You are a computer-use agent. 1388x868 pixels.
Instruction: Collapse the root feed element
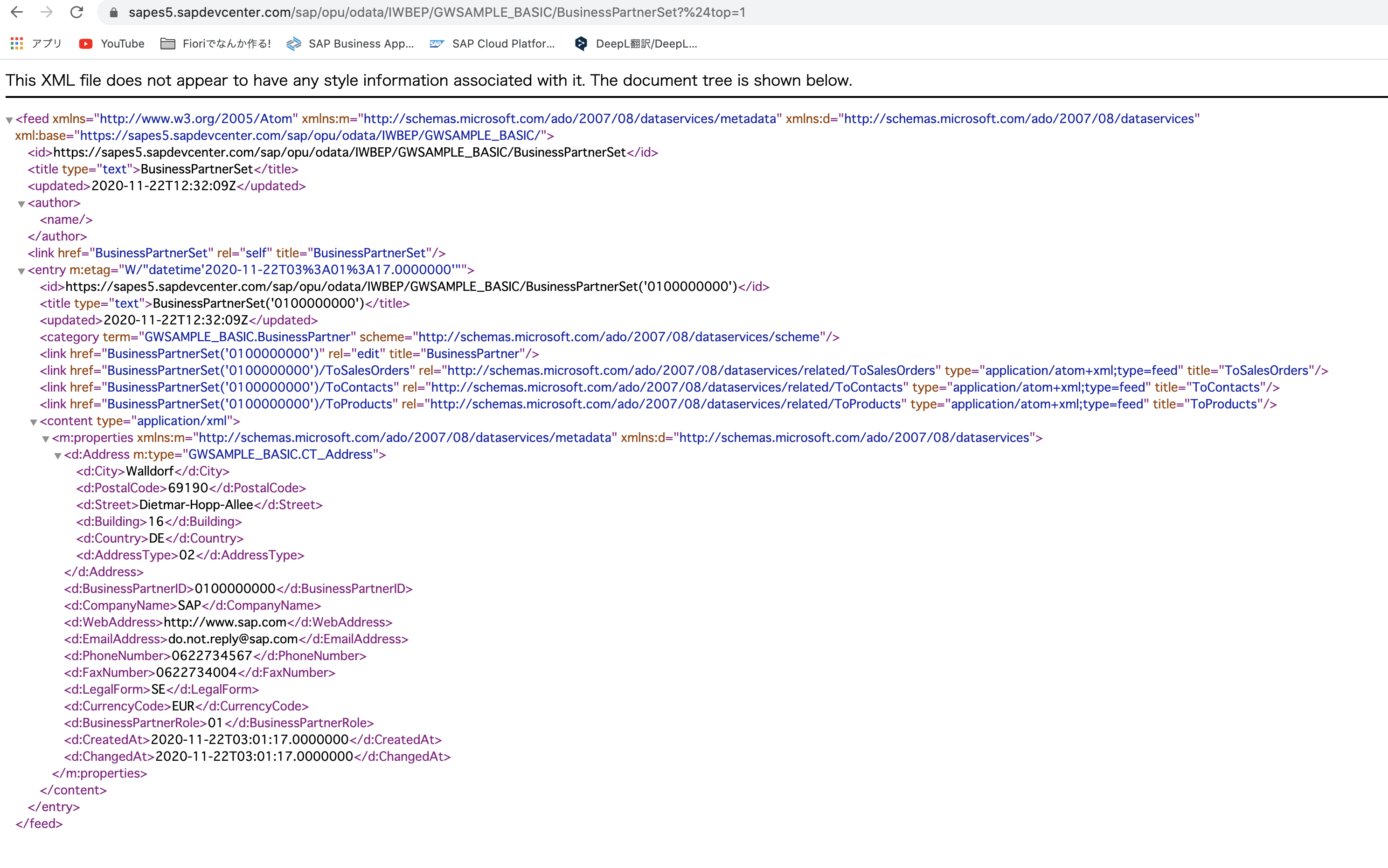tap(8, 119)
